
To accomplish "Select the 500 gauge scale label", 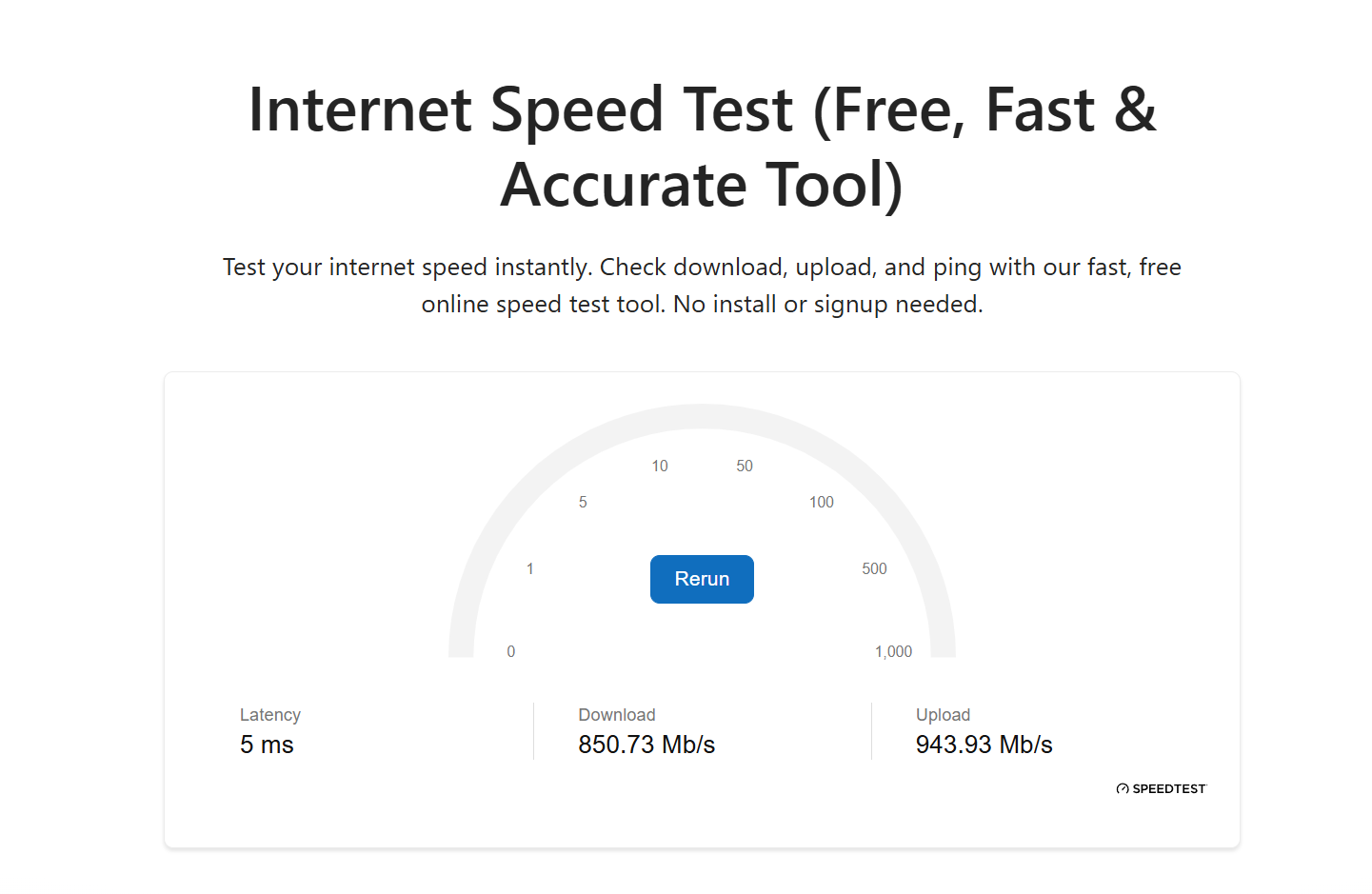I will [x=874, y=568].
